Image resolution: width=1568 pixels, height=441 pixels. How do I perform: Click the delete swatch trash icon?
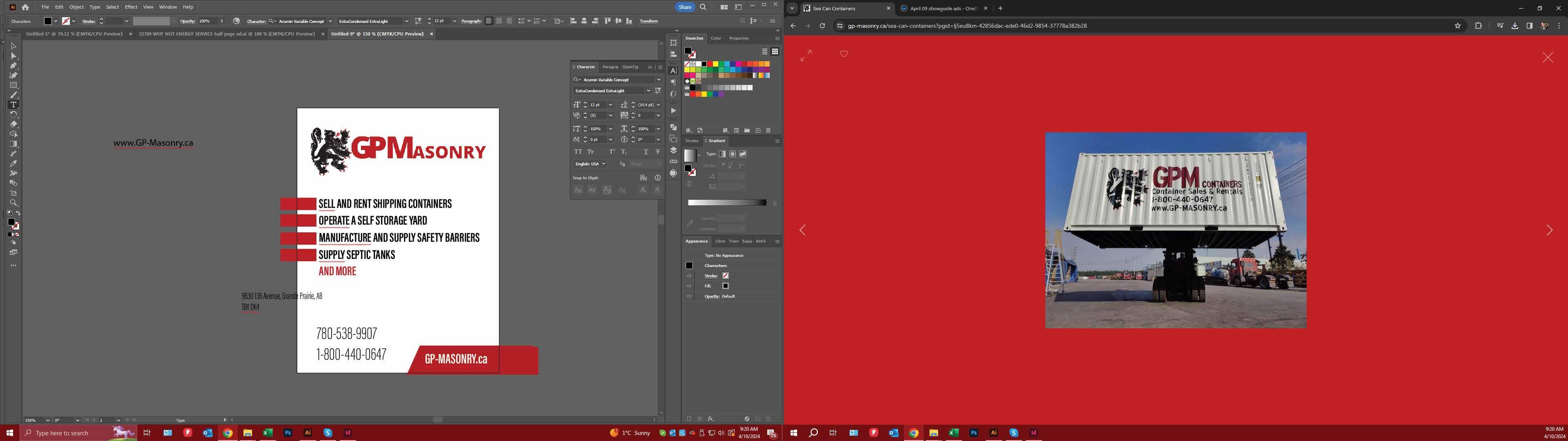pyautogui.click(x=768, y=130)
